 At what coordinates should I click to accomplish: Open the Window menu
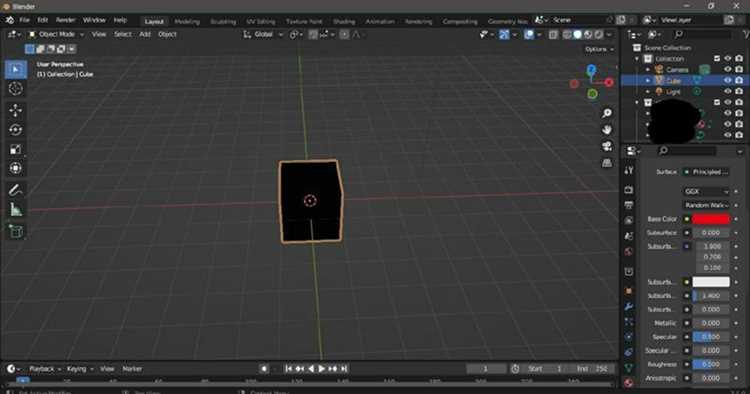coord(94,20)
